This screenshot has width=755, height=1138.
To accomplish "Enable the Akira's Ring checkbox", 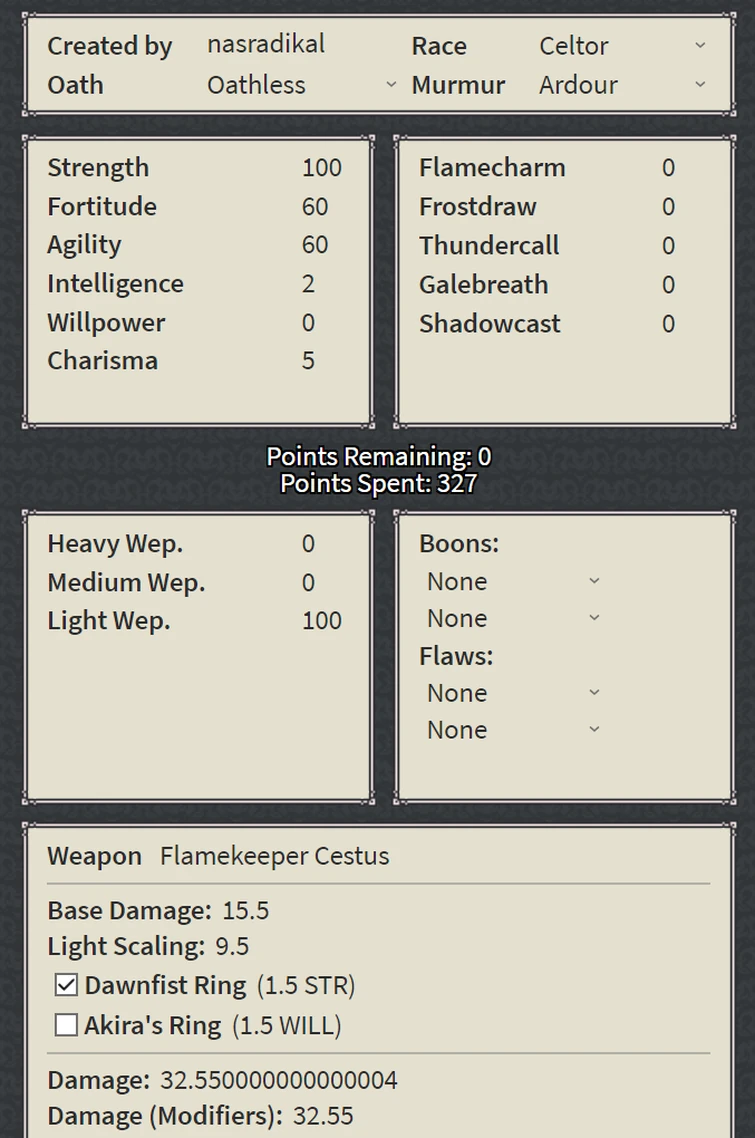I will [x=65, y=1025].
